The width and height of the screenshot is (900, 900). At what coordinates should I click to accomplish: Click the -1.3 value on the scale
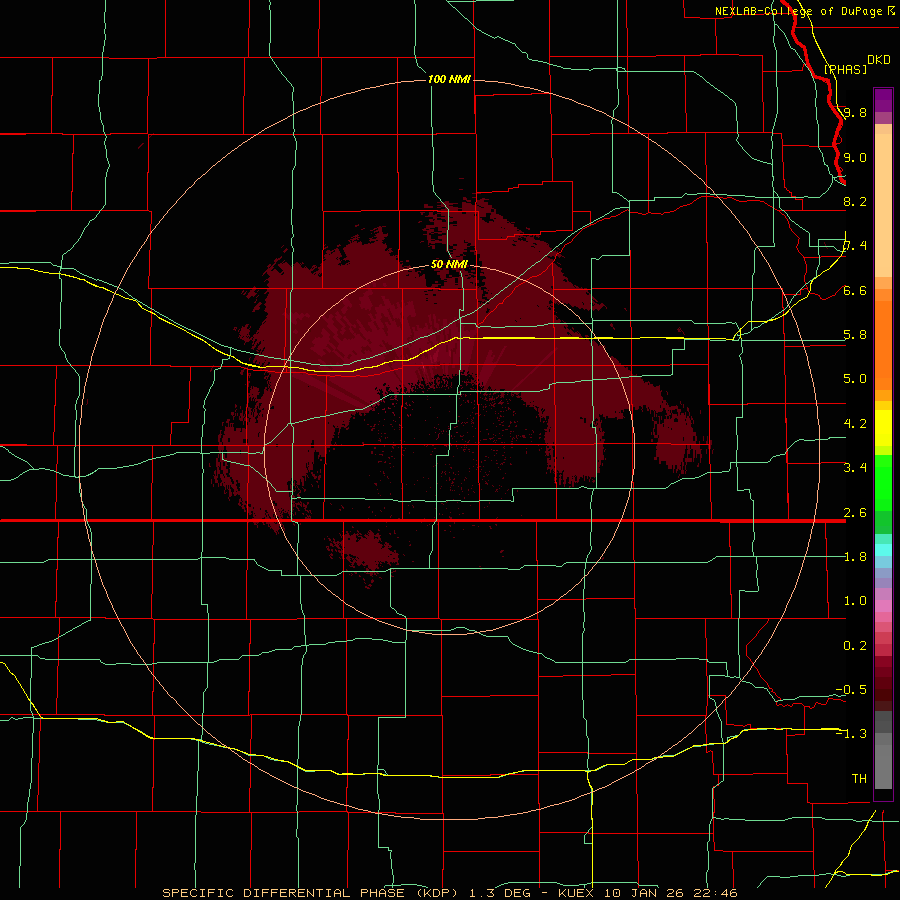(x=851, y=734)
